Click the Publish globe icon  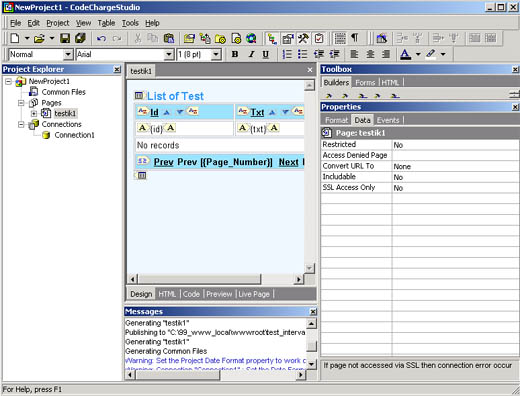click(251, 39)
